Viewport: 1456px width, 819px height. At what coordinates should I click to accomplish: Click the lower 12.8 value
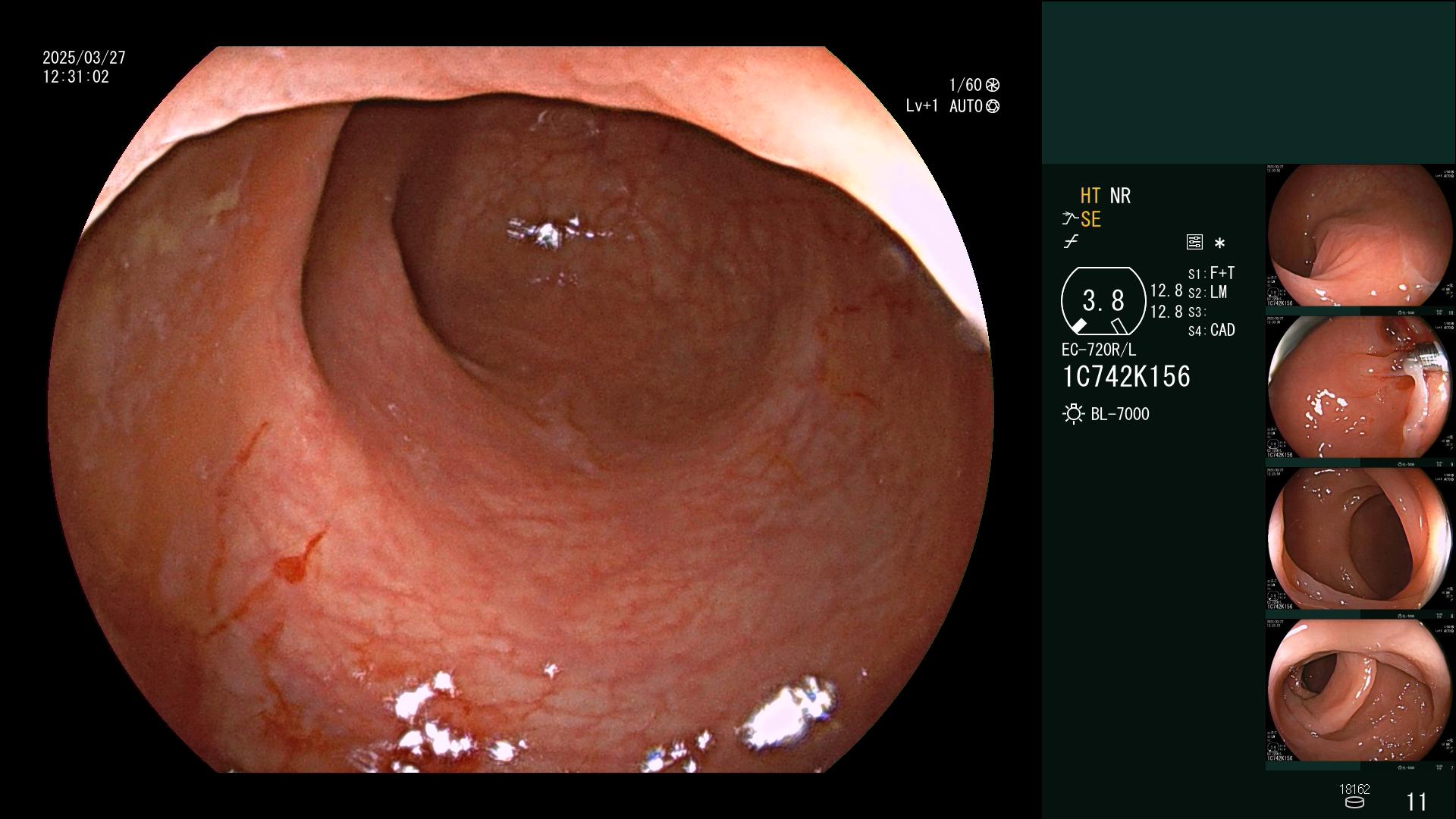pyautogui.click(x=1166, y=312)
